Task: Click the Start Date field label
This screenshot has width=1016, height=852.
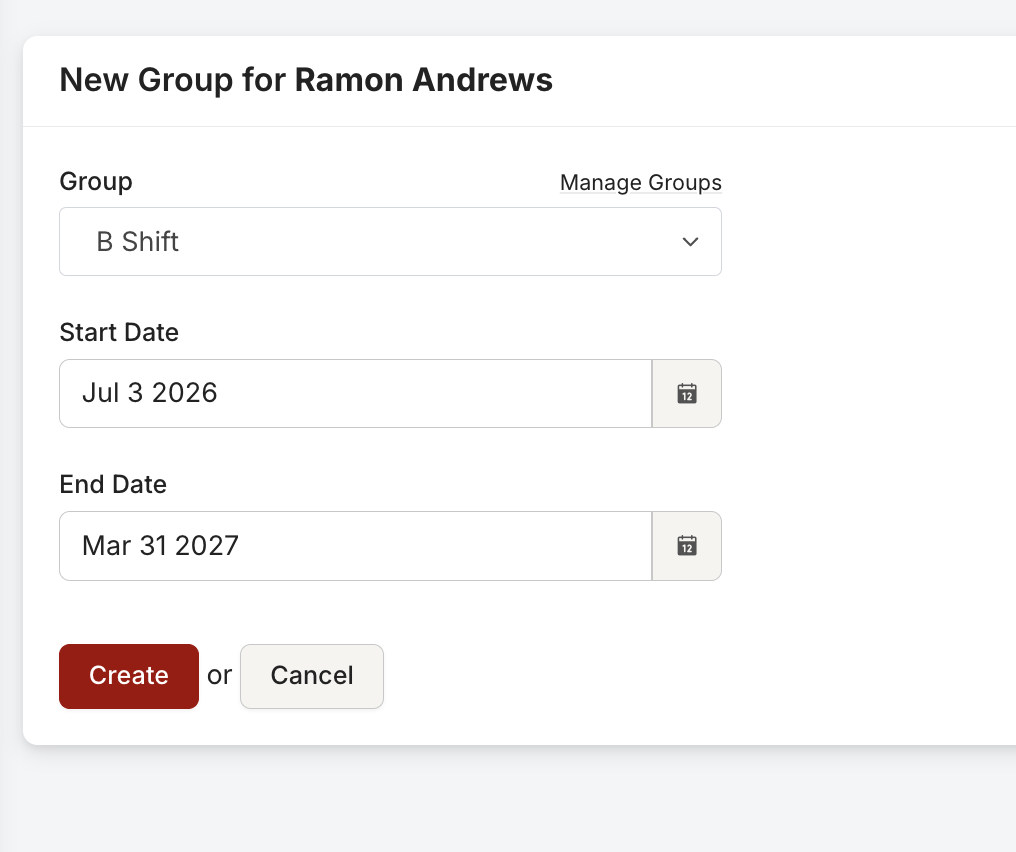Action: click(x=119, y=332)
